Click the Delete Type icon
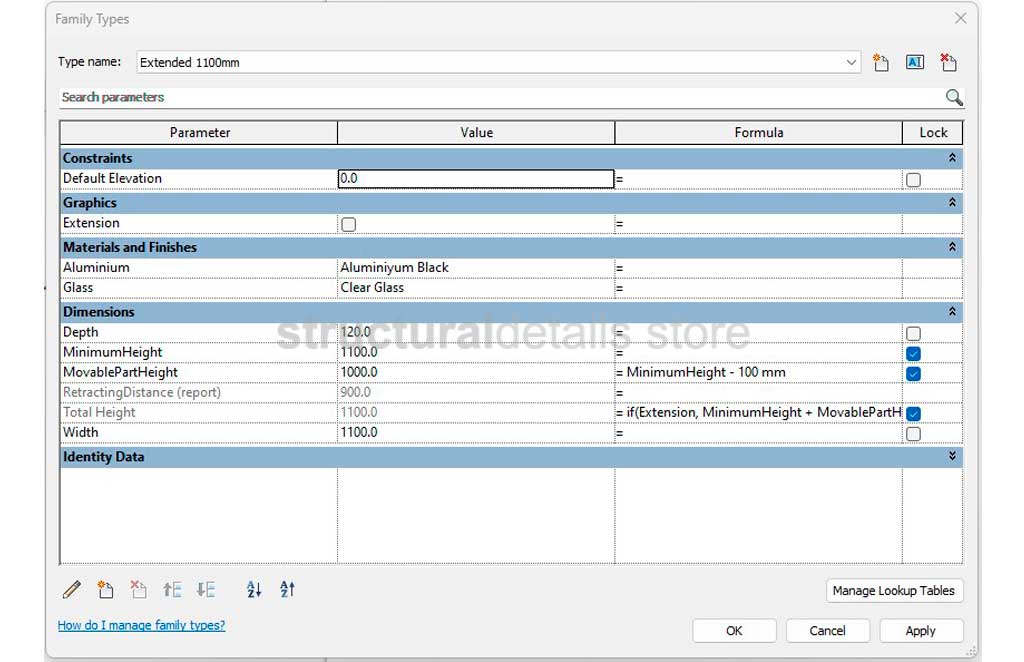Viewport: 1024px width, 662px height. point(948,62)
